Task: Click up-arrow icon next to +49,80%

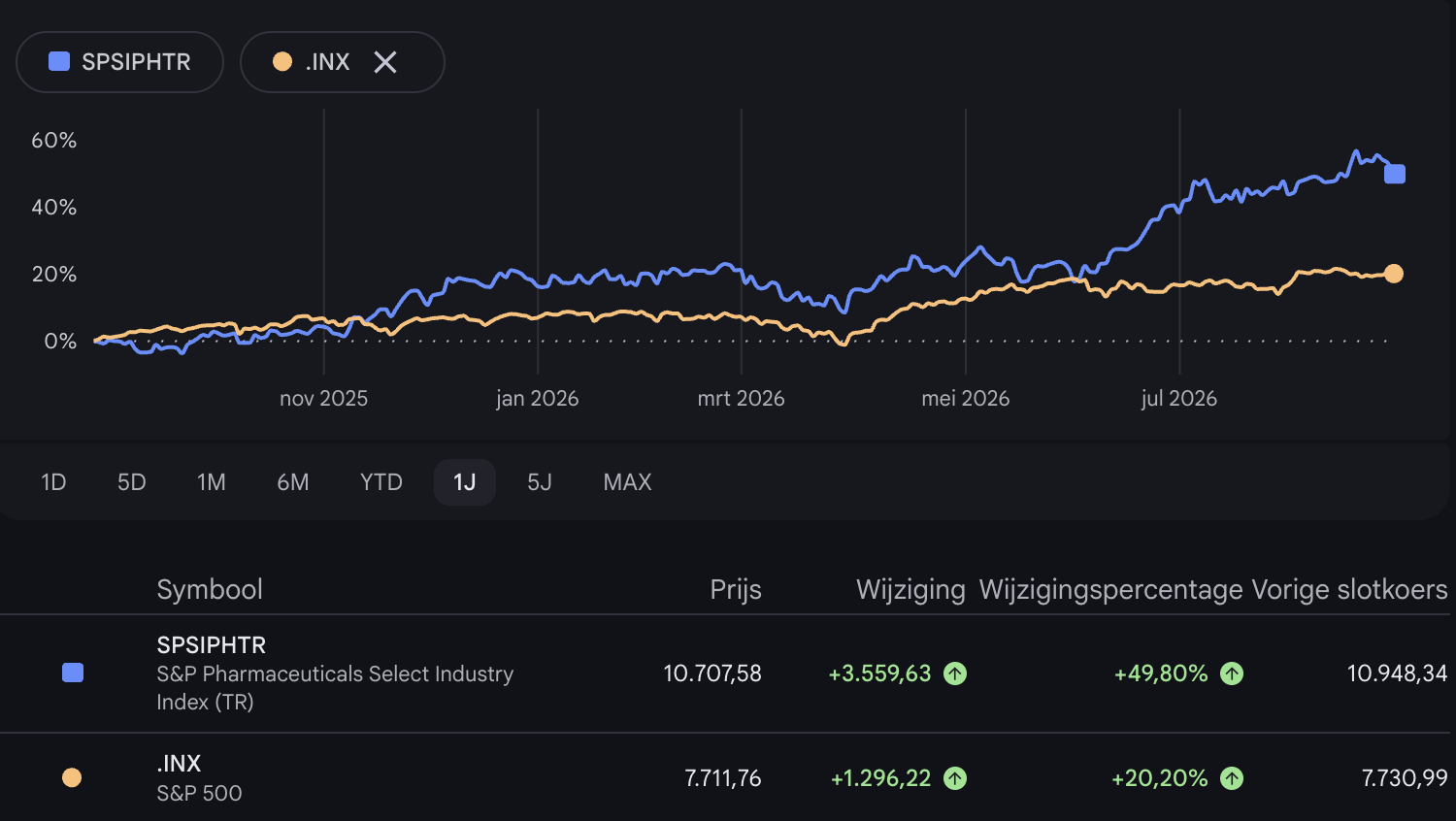Action: click(1232, 673)
